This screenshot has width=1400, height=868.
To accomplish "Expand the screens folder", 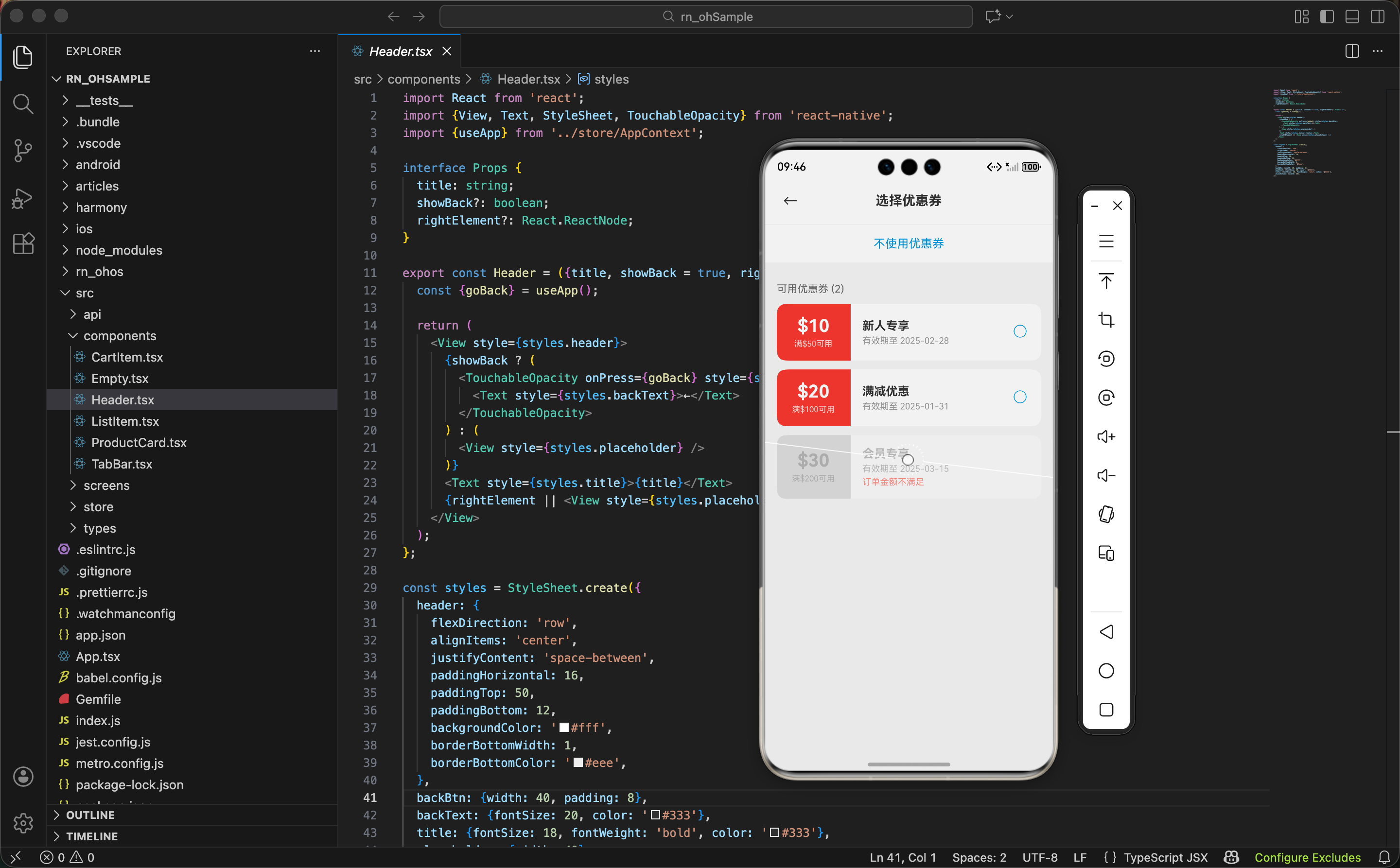I will click(x=106, y=485).
